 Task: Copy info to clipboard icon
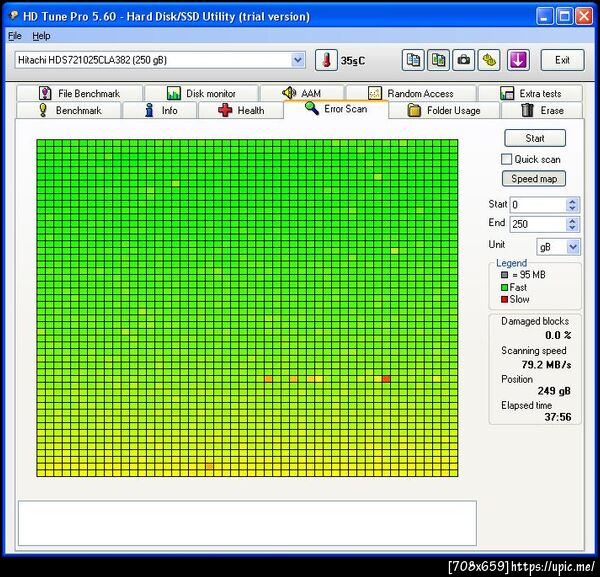click(x=413, y=60)
